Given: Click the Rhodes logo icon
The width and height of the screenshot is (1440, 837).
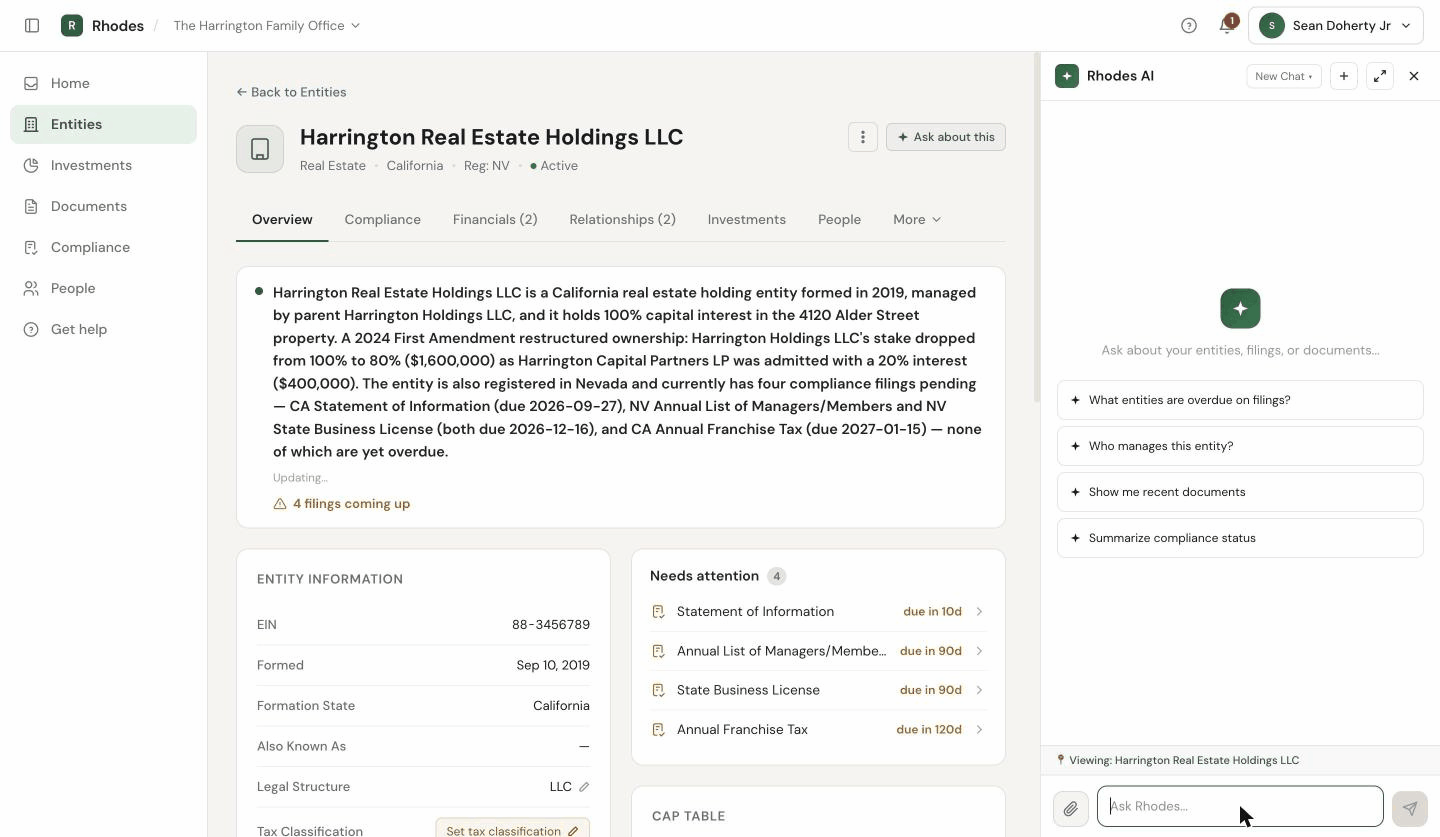Looking at the screenshot, I should [72, 26].
